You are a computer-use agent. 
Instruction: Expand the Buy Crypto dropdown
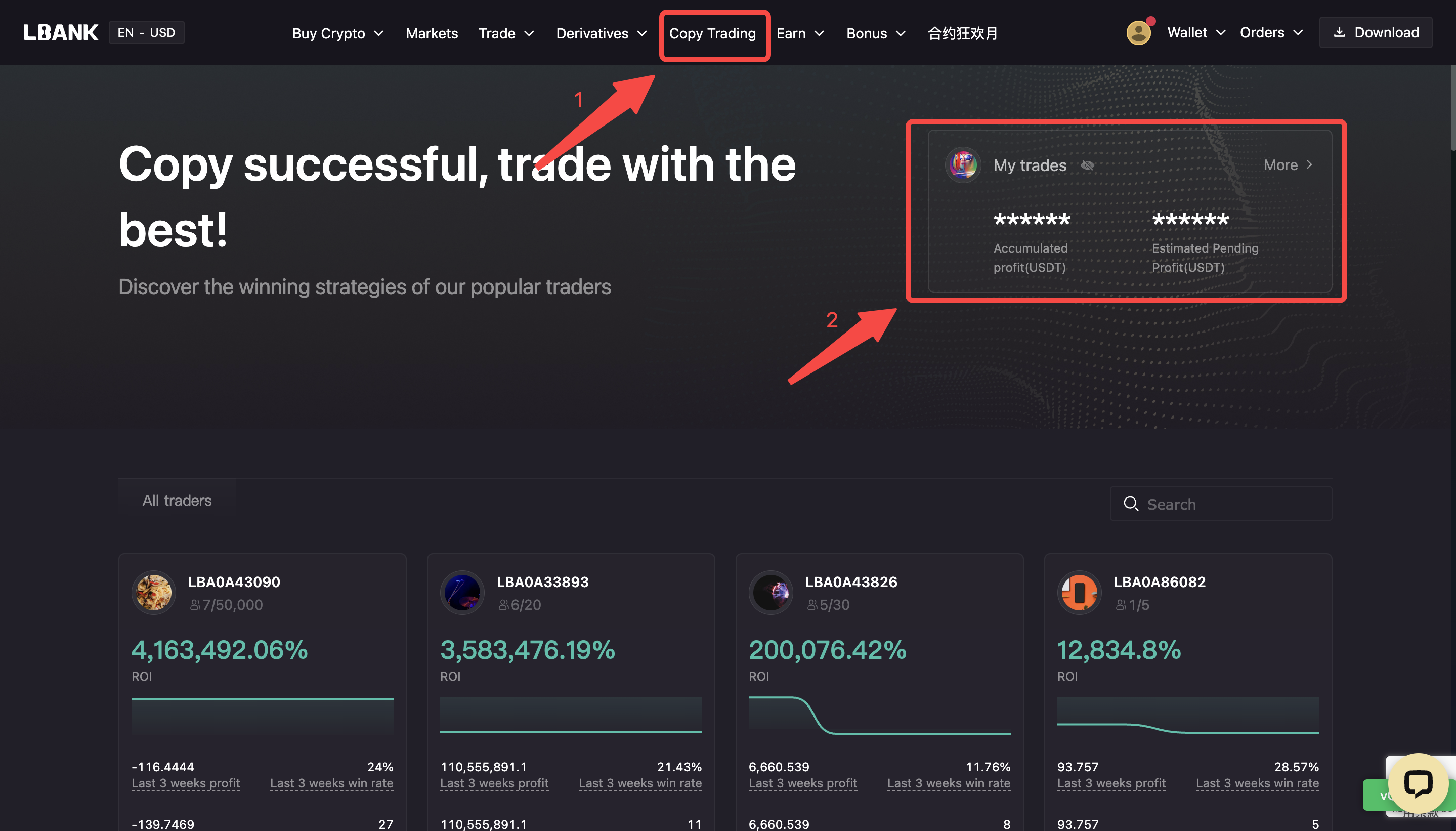338,33
